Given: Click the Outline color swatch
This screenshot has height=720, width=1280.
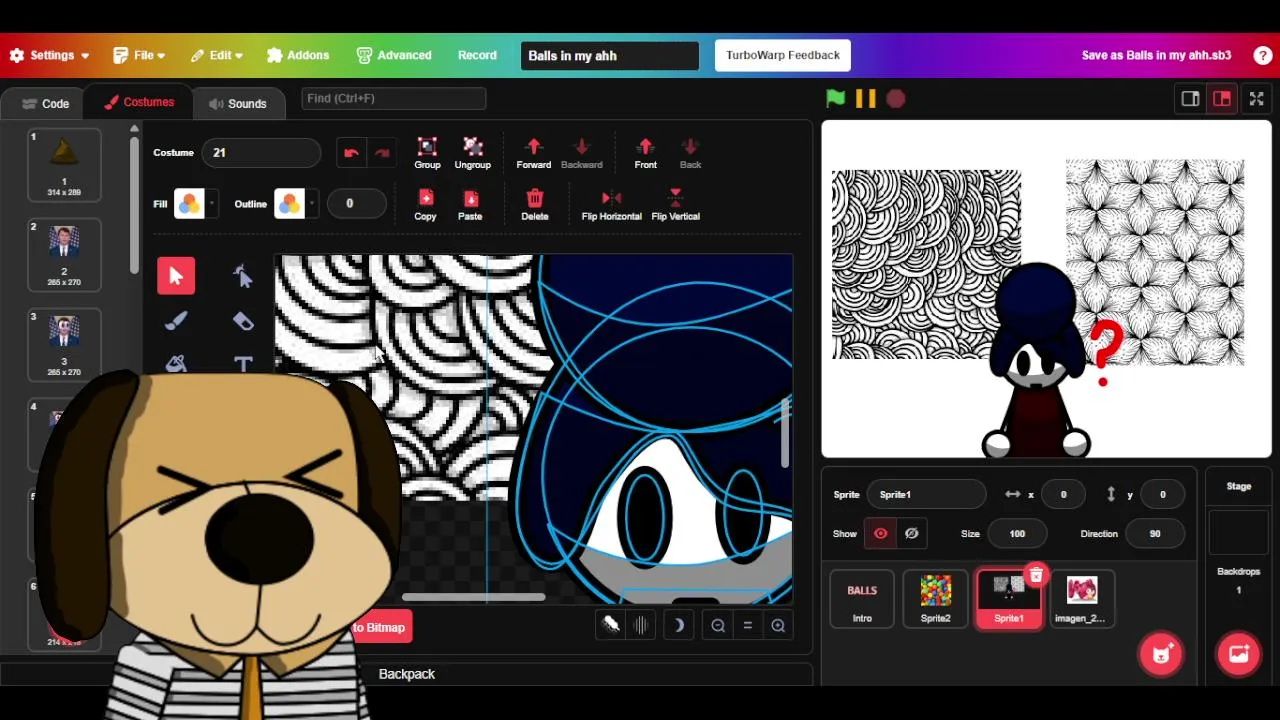Looking at the screenshot, I should coord(289,204).
